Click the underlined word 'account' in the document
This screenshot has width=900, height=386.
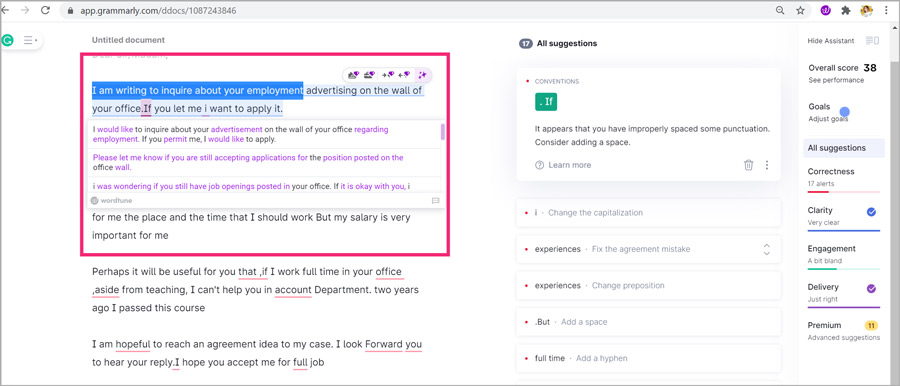click(x=293, y=290)
